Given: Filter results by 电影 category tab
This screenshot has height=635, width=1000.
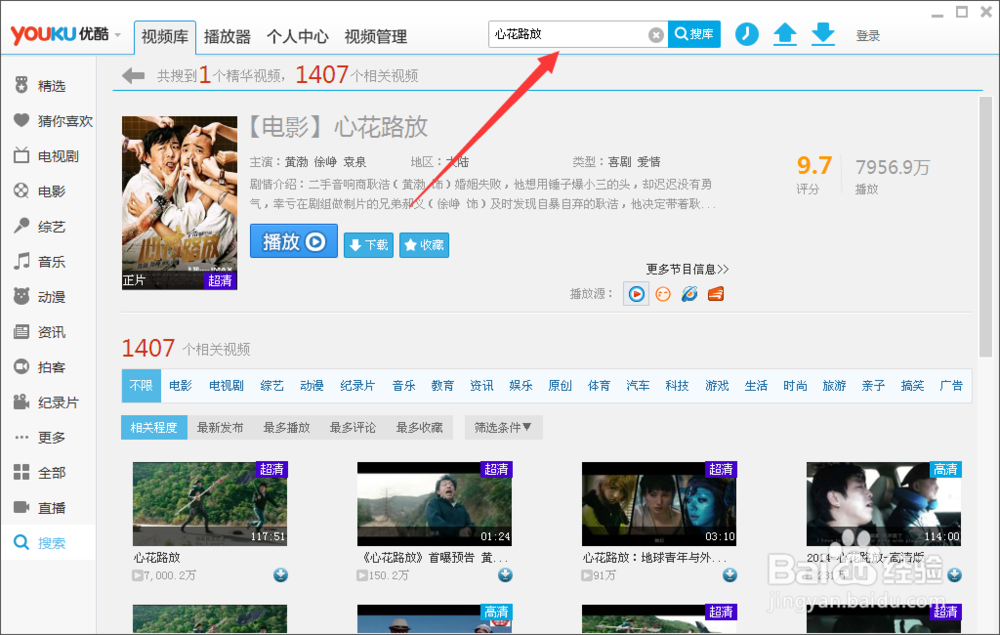Looking at the screenshot, I should [x=180, y=386].
